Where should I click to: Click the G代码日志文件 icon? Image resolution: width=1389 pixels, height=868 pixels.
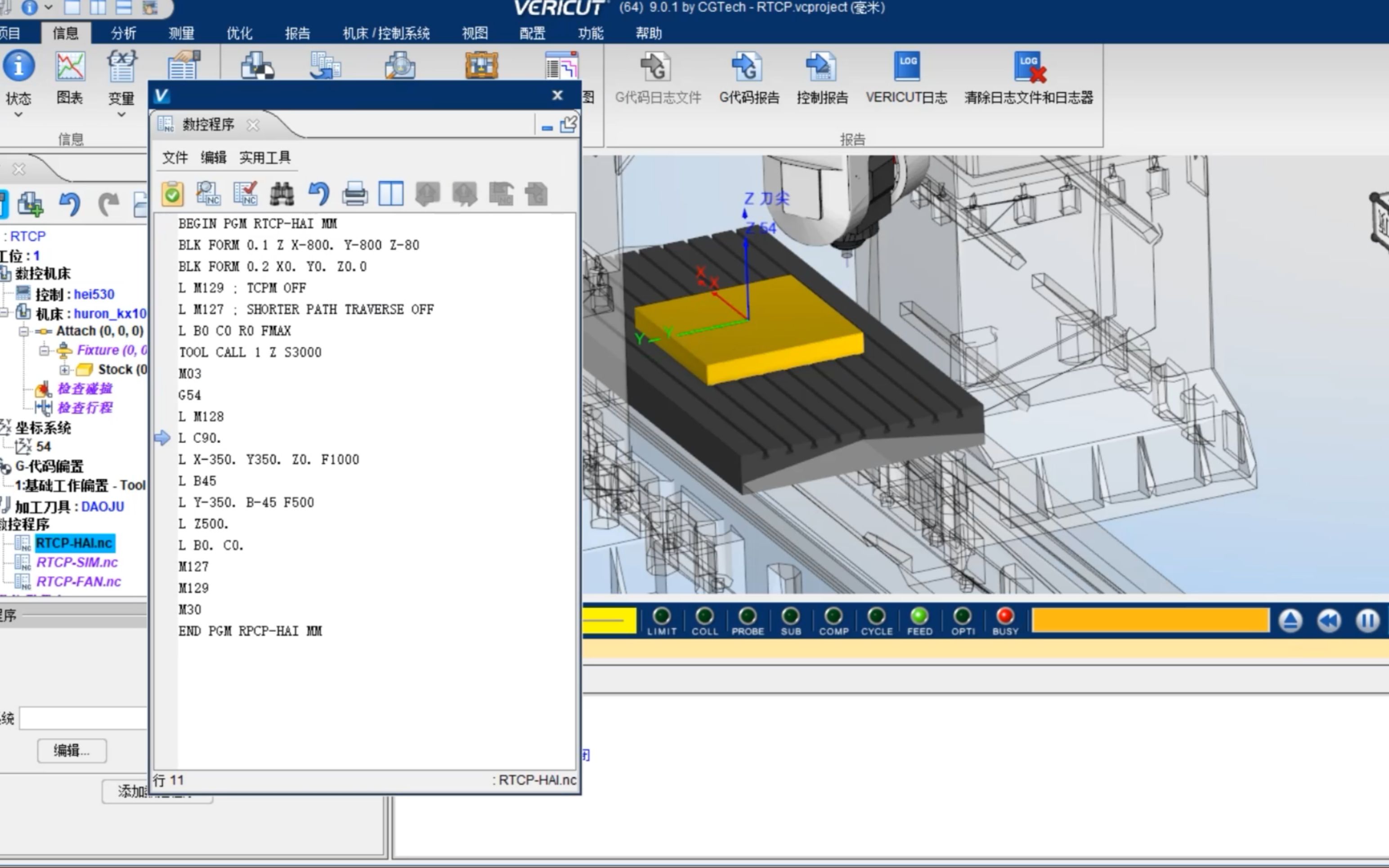[x=655, y=67]
